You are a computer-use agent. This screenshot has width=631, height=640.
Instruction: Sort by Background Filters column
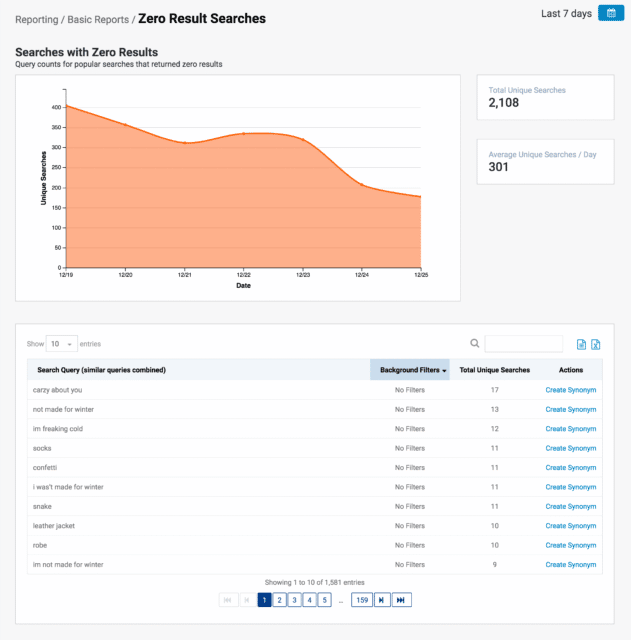[410, 370]
